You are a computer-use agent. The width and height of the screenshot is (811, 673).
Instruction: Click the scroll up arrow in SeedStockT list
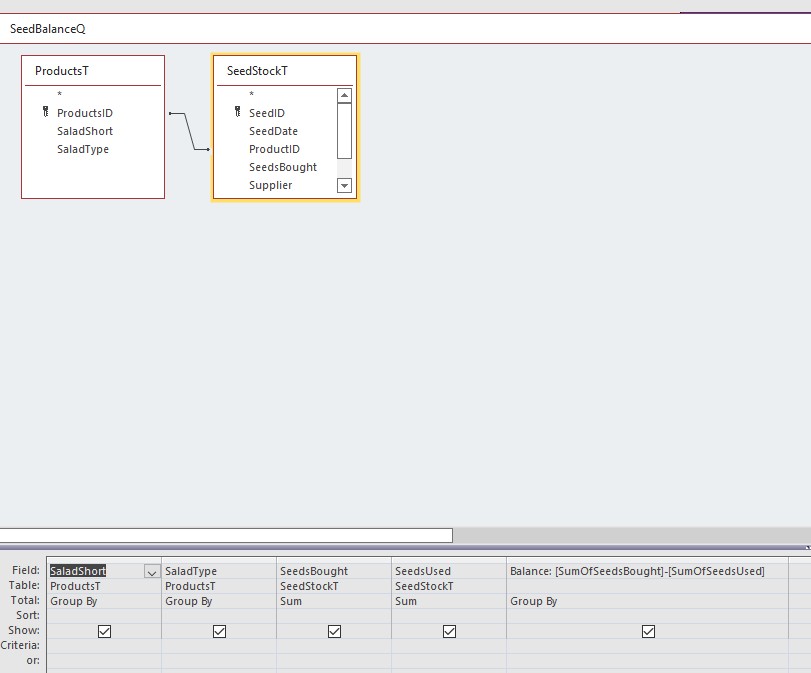[x=344, y=96]
